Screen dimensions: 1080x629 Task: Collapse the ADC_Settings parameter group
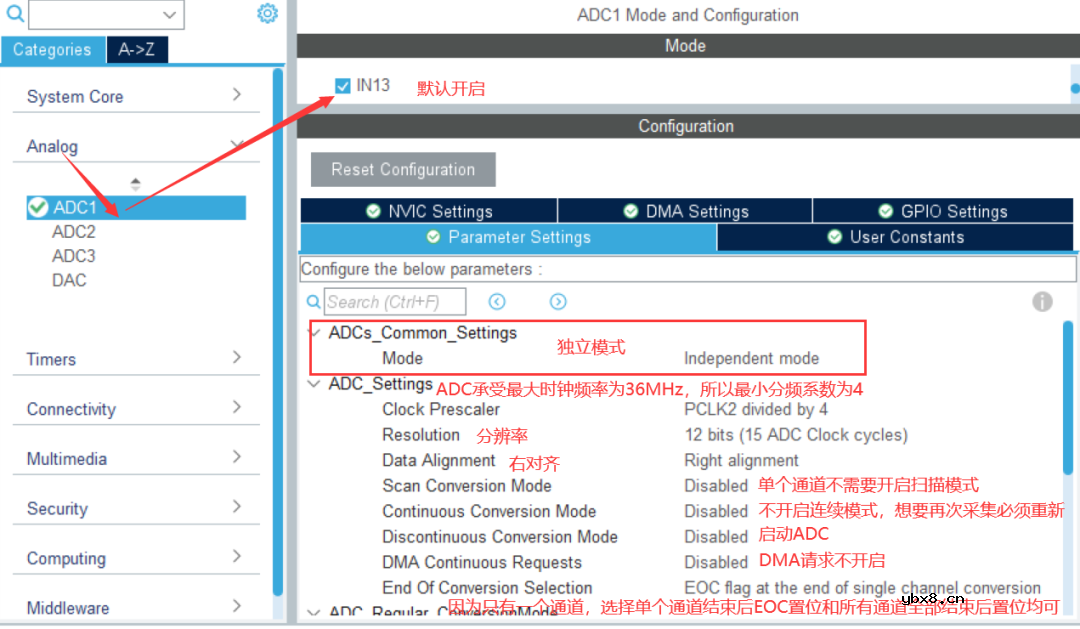coord(314,383)
